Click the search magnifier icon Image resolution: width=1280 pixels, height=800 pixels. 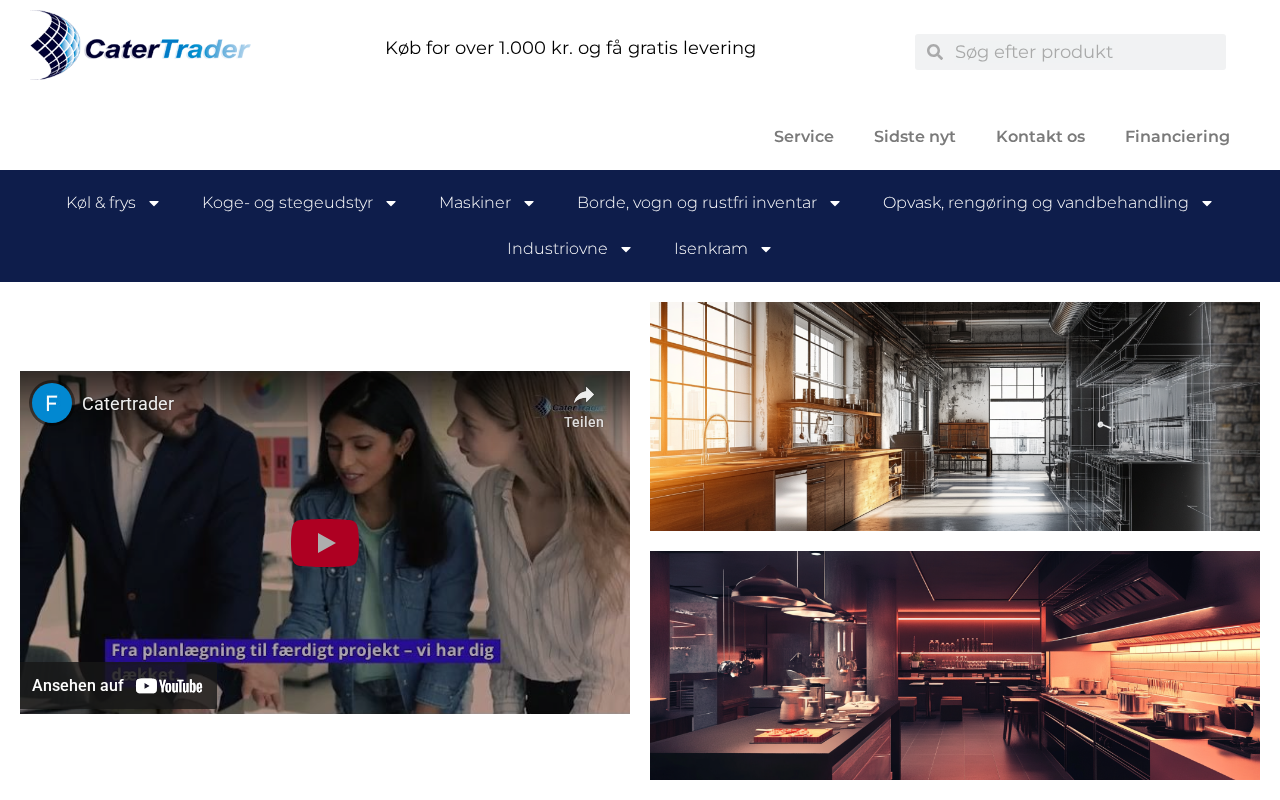pos(935,52)
